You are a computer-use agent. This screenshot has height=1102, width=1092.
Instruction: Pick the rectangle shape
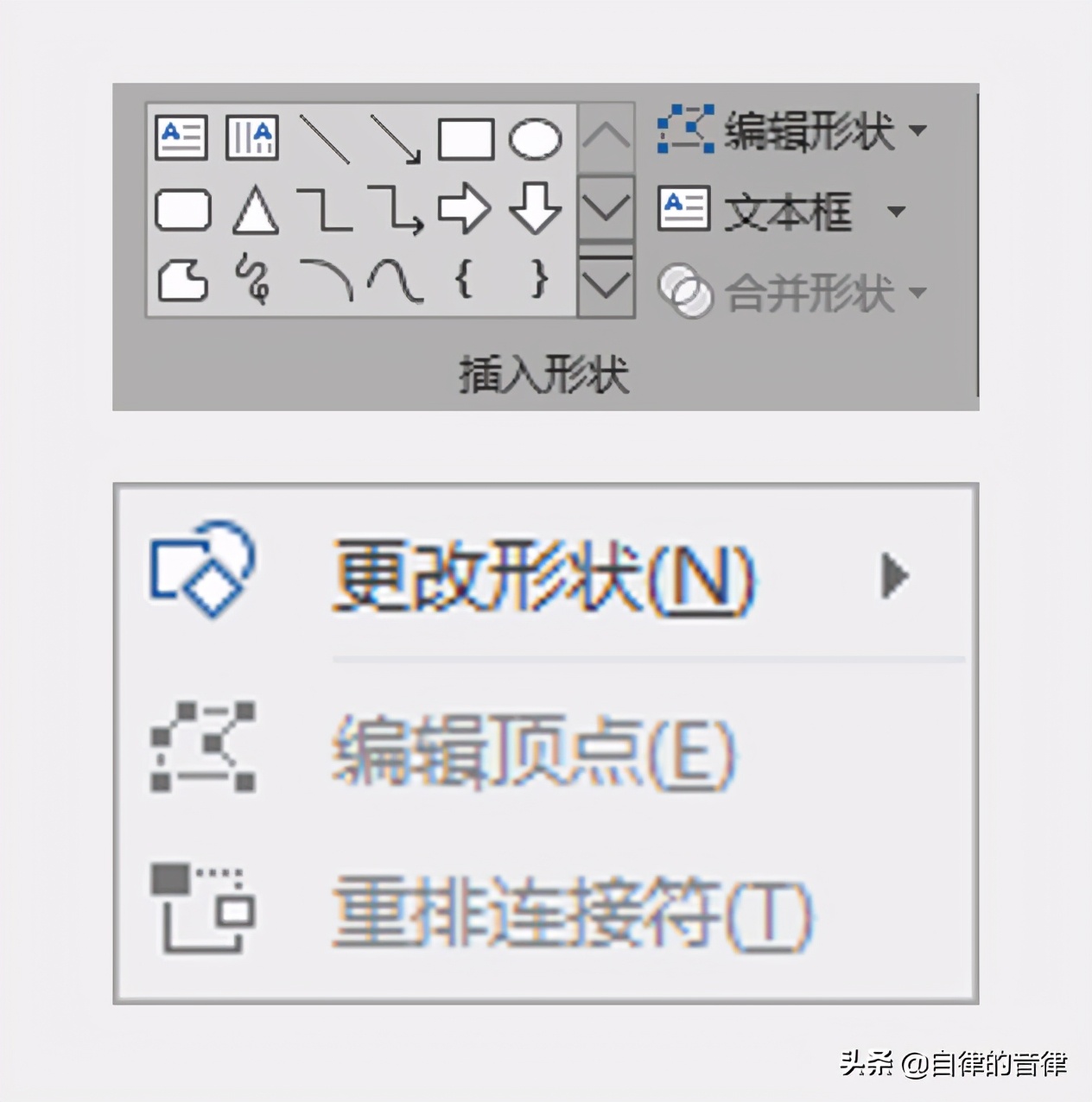click(x=466, y=139)
